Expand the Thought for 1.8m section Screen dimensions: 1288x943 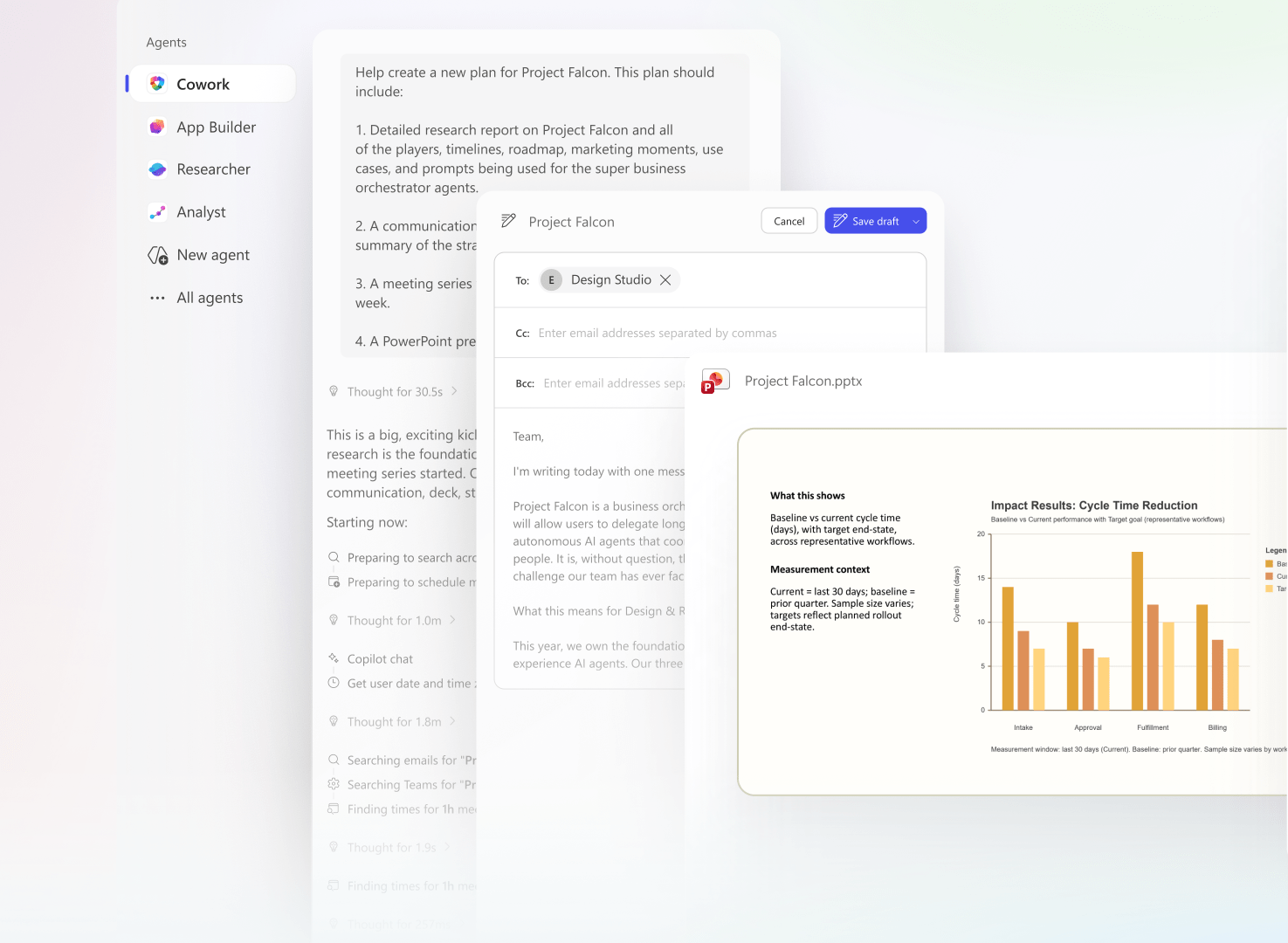click(x=452, y=721)
